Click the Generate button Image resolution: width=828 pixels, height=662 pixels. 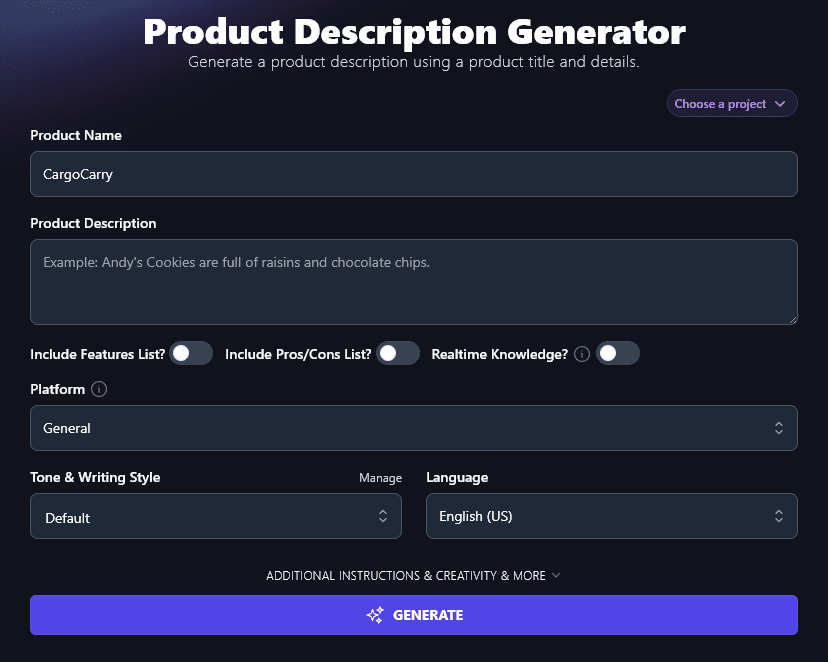[414, 615]
